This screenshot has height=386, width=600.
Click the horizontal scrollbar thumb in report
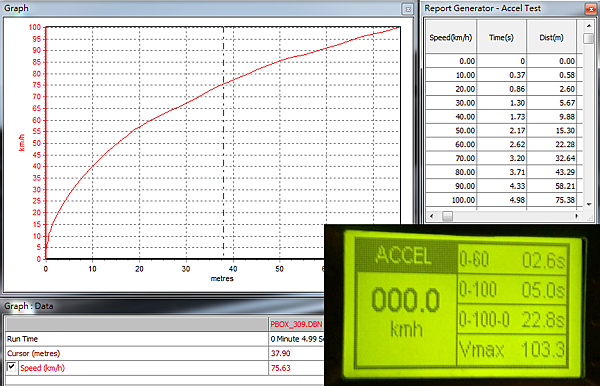pos(447,216)
